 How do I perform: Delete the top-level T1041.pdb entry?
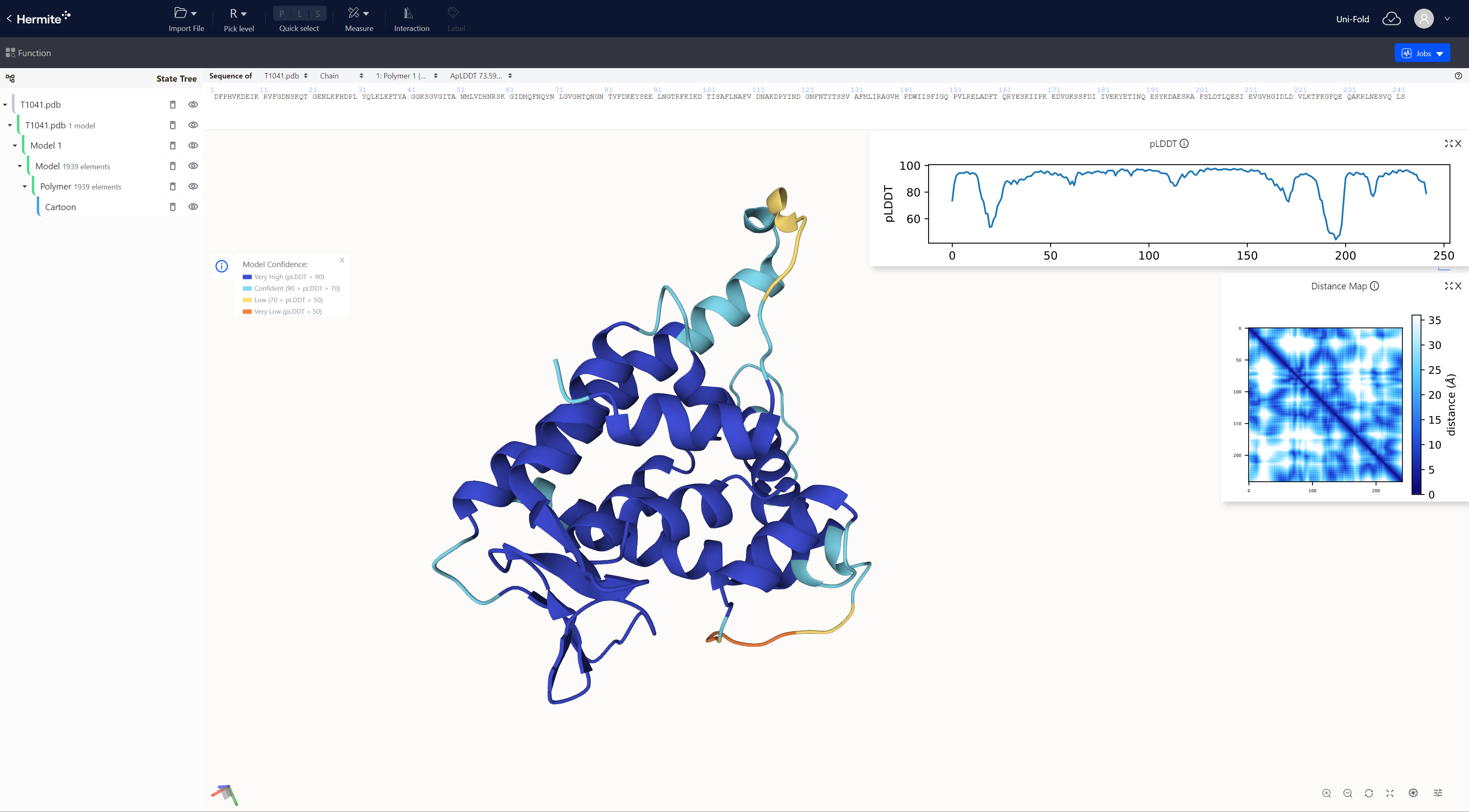point(173,104)
